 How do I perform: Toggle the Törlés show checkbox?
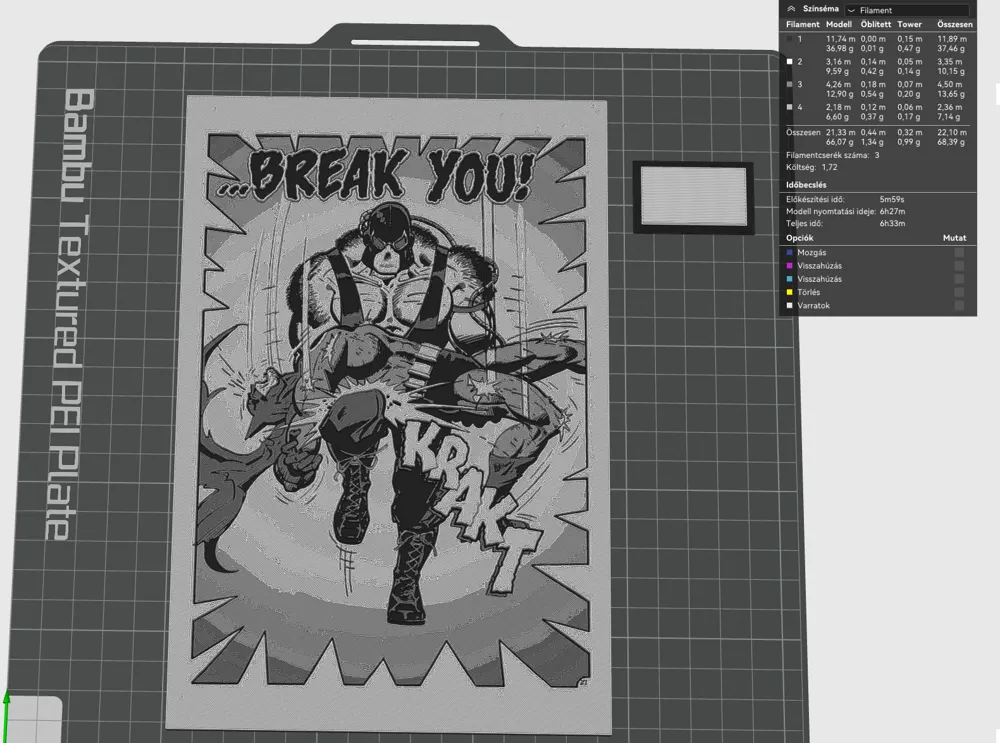click(959, 293)
